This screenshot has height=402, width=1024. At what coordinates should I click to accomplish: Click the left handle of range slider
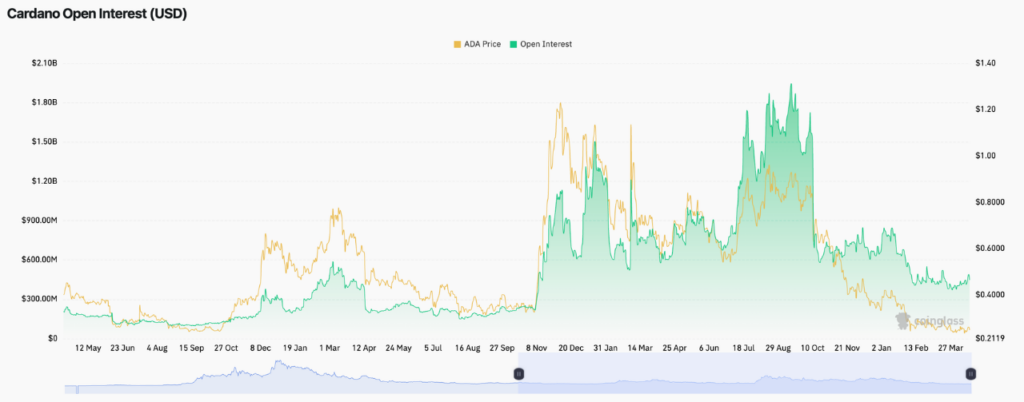point(519,374)
